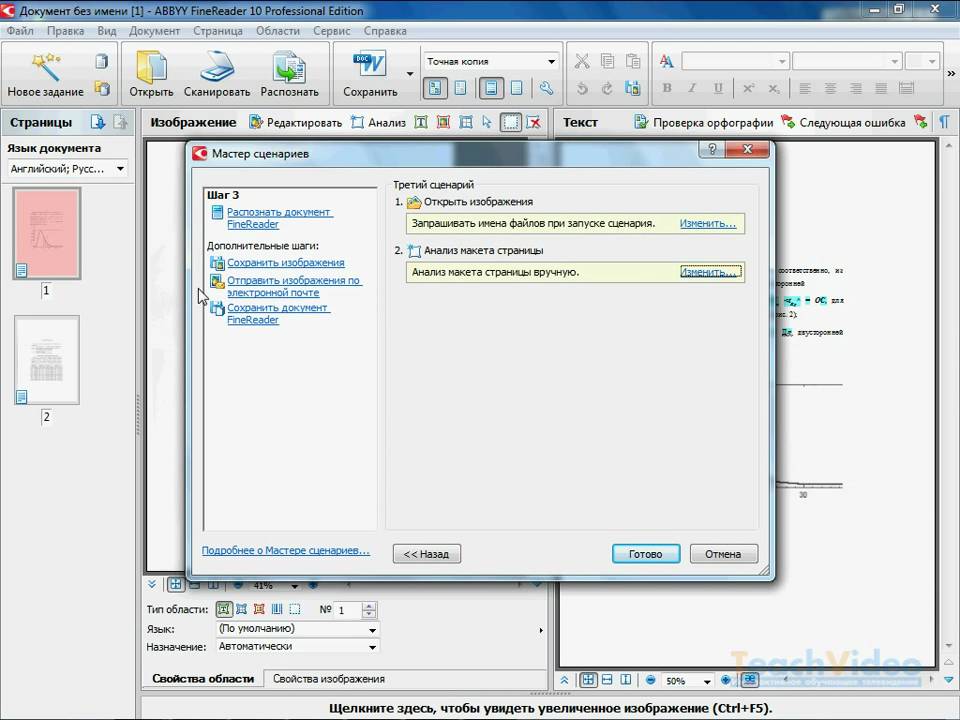Select the arrow pointer tool in Изображение bar
This screenshot has width=960, height=720.
[487, 122]
